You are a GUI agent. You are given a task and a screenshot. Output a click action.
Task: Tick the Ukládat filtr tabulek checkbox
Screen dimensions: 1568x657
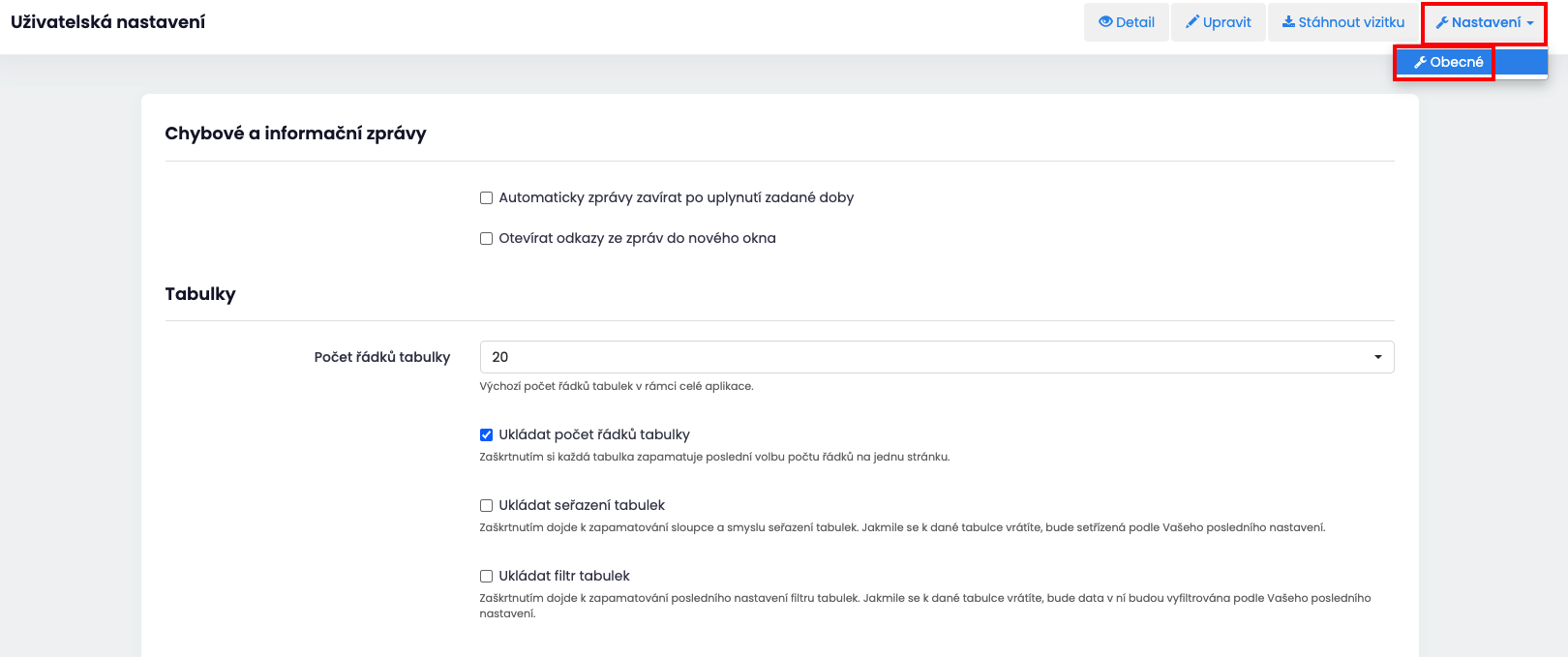point(487,577)
